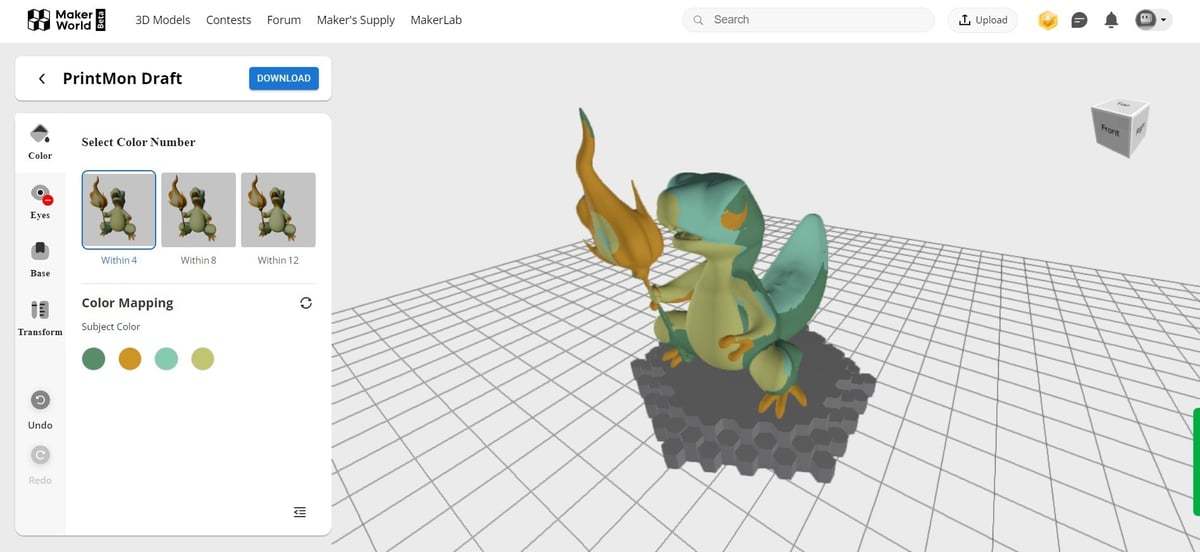Image resolution: width=1200 pixels, height=552 pixels.
Task: Open 3D Models menu
Action: click(163, 20)
